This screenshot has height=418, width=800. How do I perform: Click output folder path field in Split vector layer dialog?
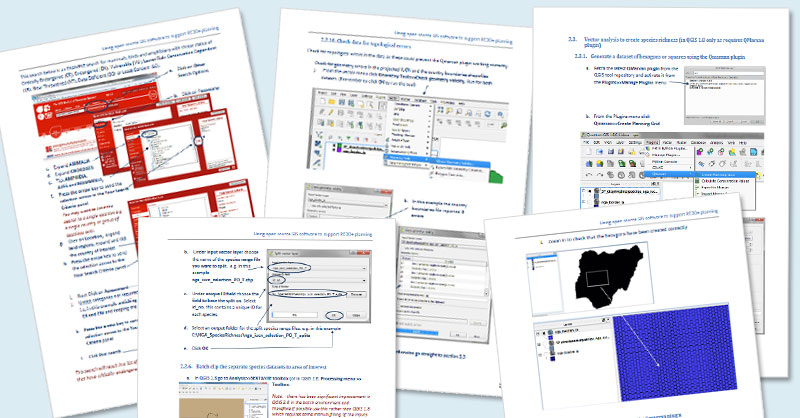(308, 294)
